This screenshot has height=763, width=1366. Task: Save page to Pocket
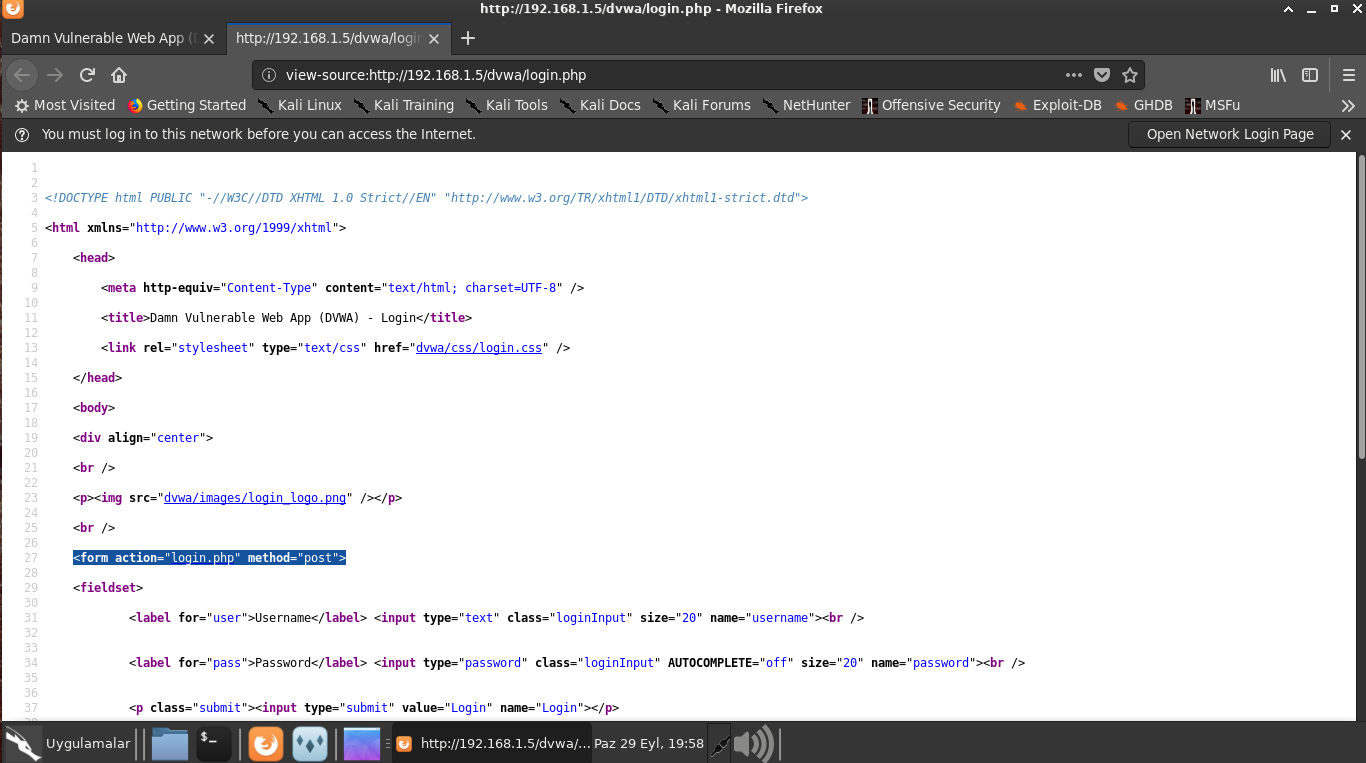[1101, 75]
